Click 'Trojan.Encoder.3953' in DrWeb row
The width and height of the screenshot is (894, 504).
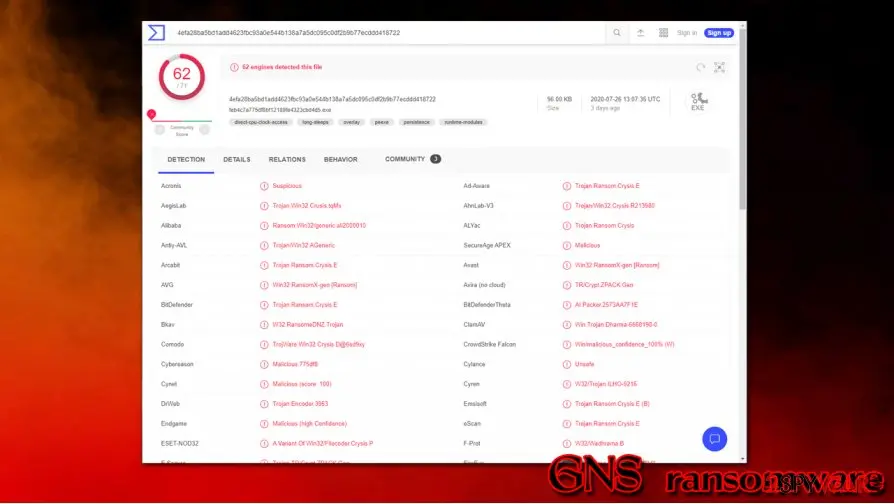[300, 404]
